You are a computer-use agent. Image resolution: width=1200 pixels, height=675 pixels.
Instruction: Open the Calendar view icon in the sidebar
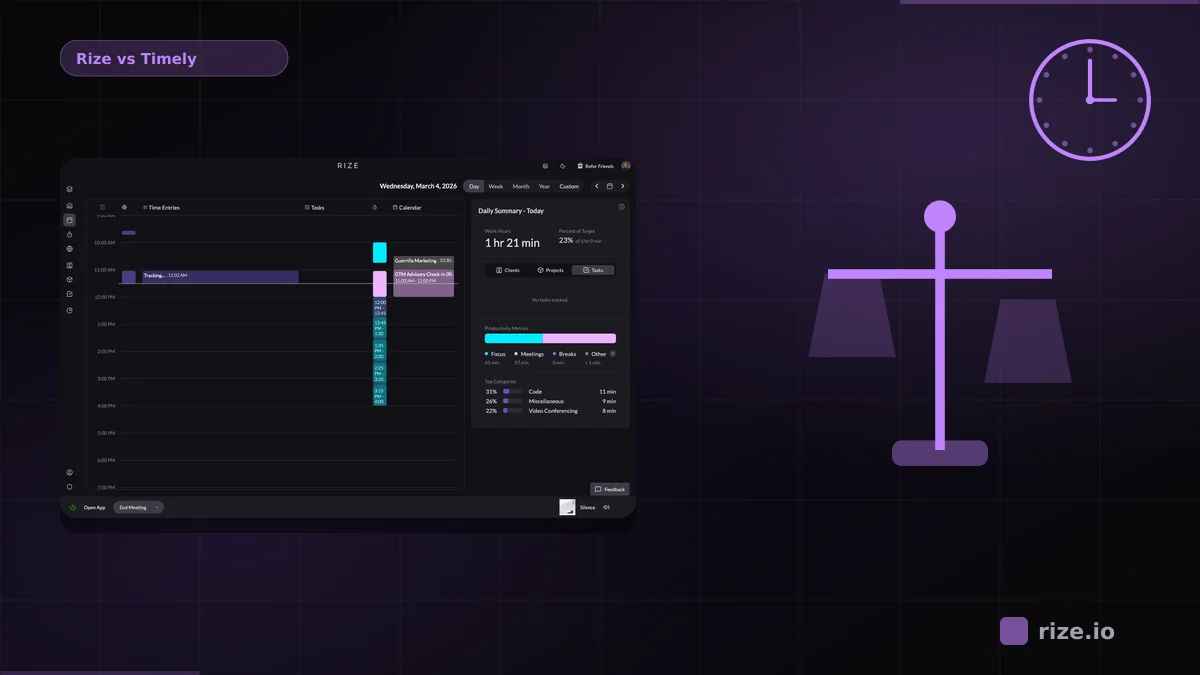[x=69, y=221]
